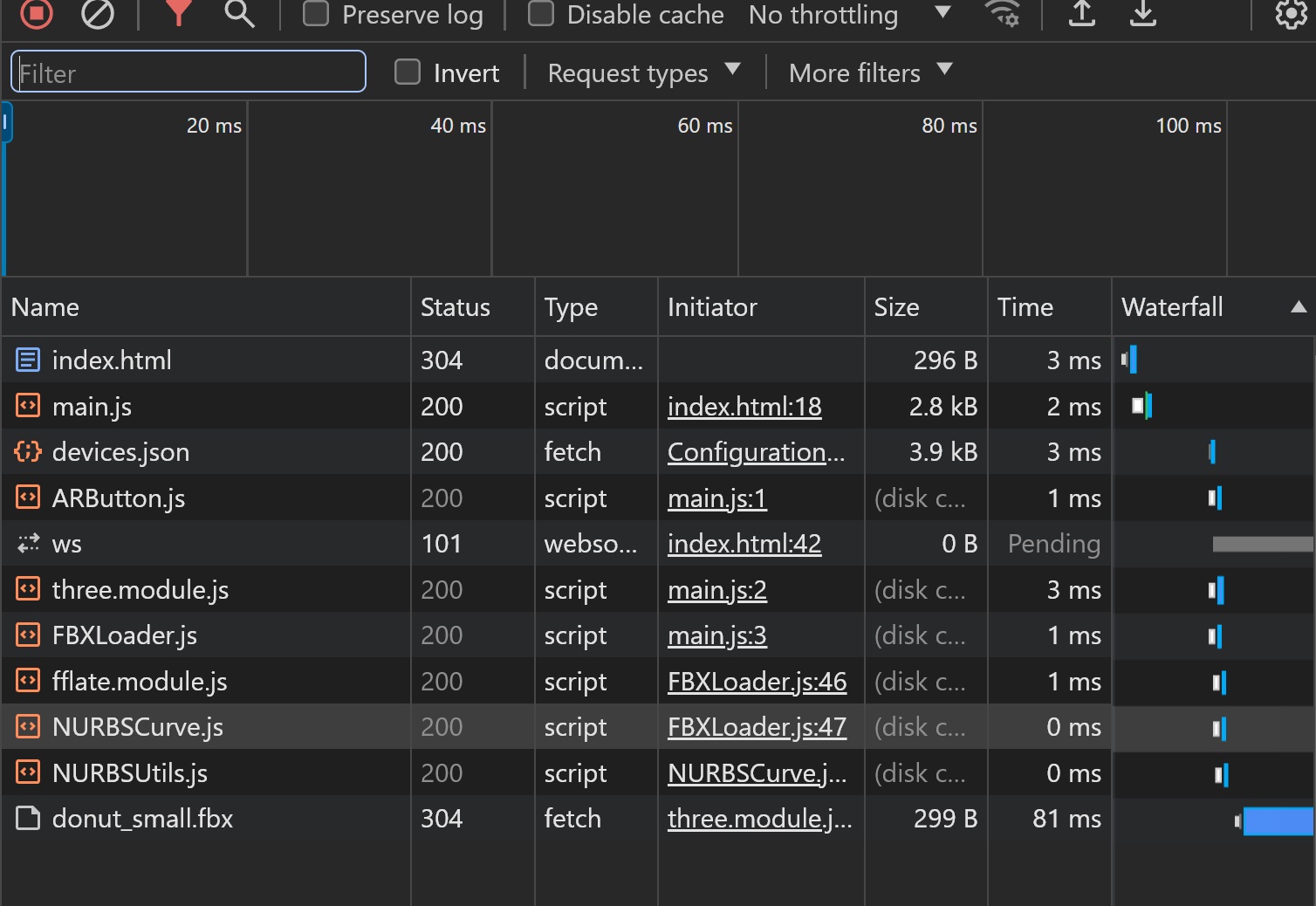Expand the More filters menu

(869, 72)
